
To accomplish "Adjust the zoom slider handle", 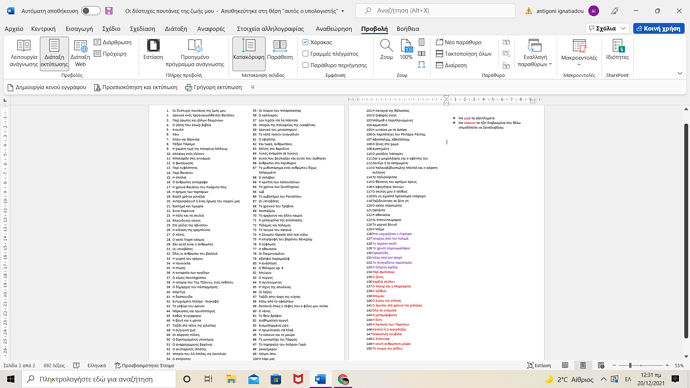I will pyautogui.click(x=630, y=366).
